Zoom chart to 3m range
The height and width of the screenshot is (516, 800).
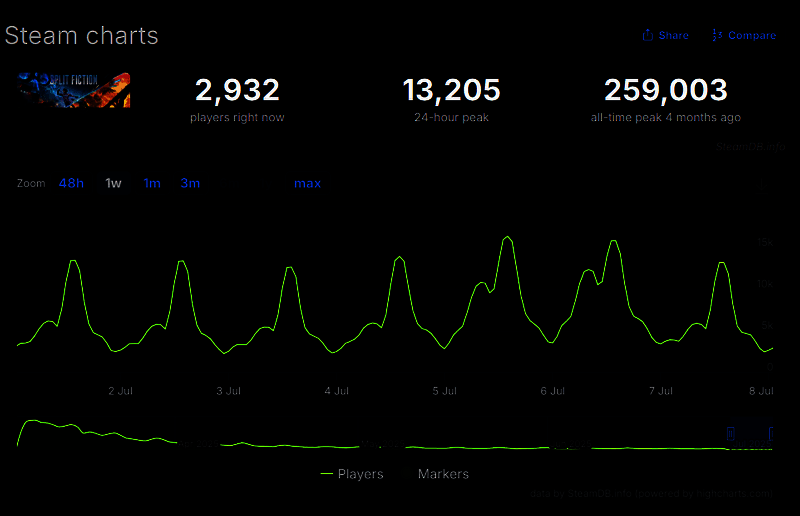pos(190,183)
